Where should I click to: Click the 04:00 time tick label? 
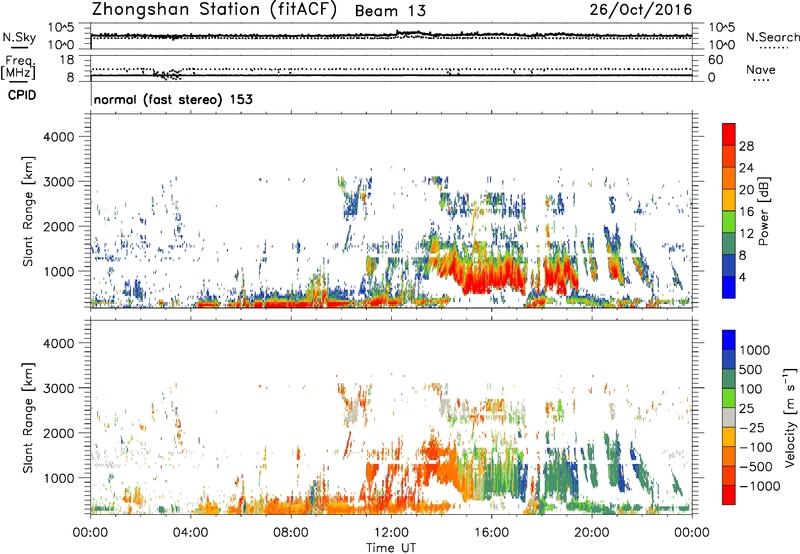coord(190,533)
